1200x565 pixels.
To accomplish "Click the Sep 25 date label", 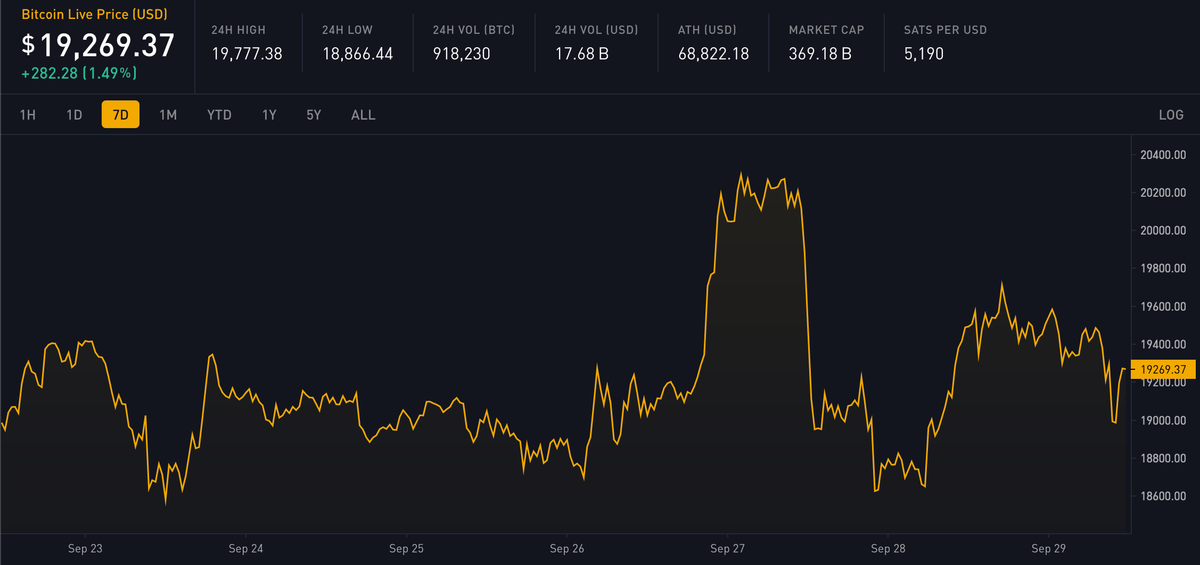I will [406, 549].
